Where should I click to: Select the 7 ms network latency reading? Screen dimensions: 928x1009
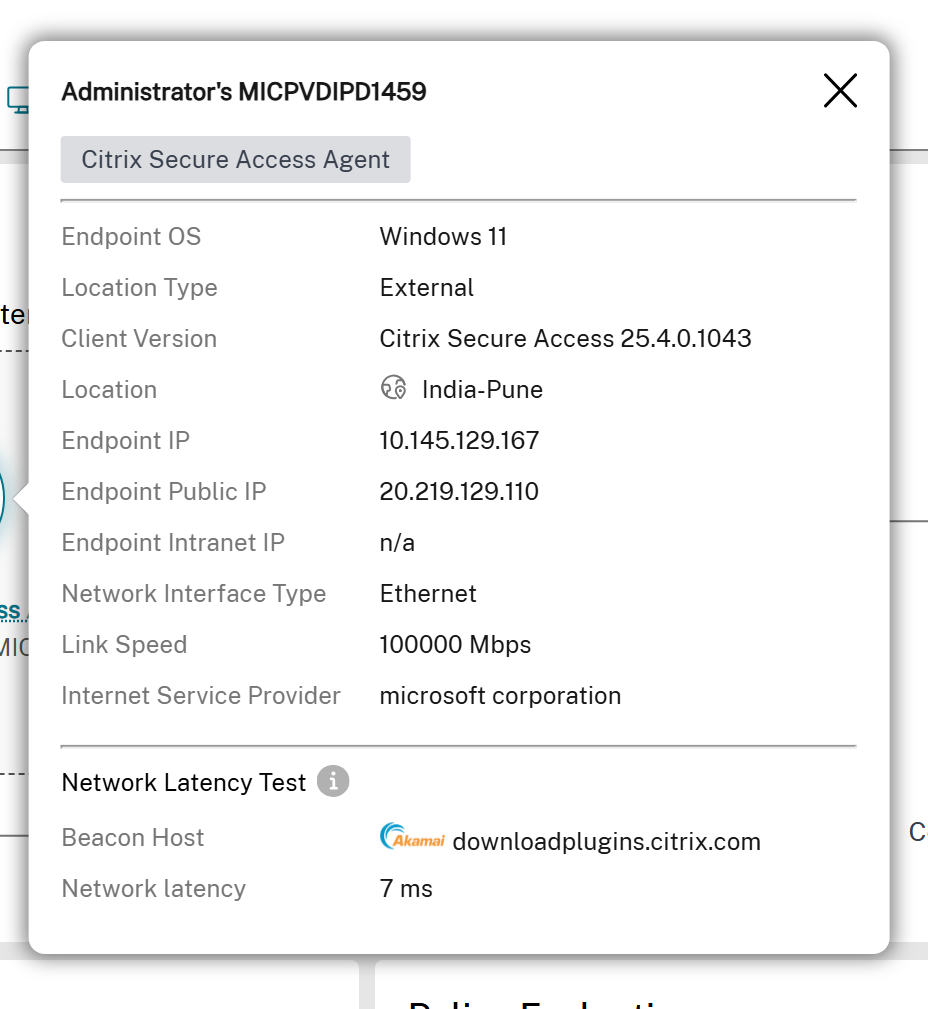click(405, 888)
